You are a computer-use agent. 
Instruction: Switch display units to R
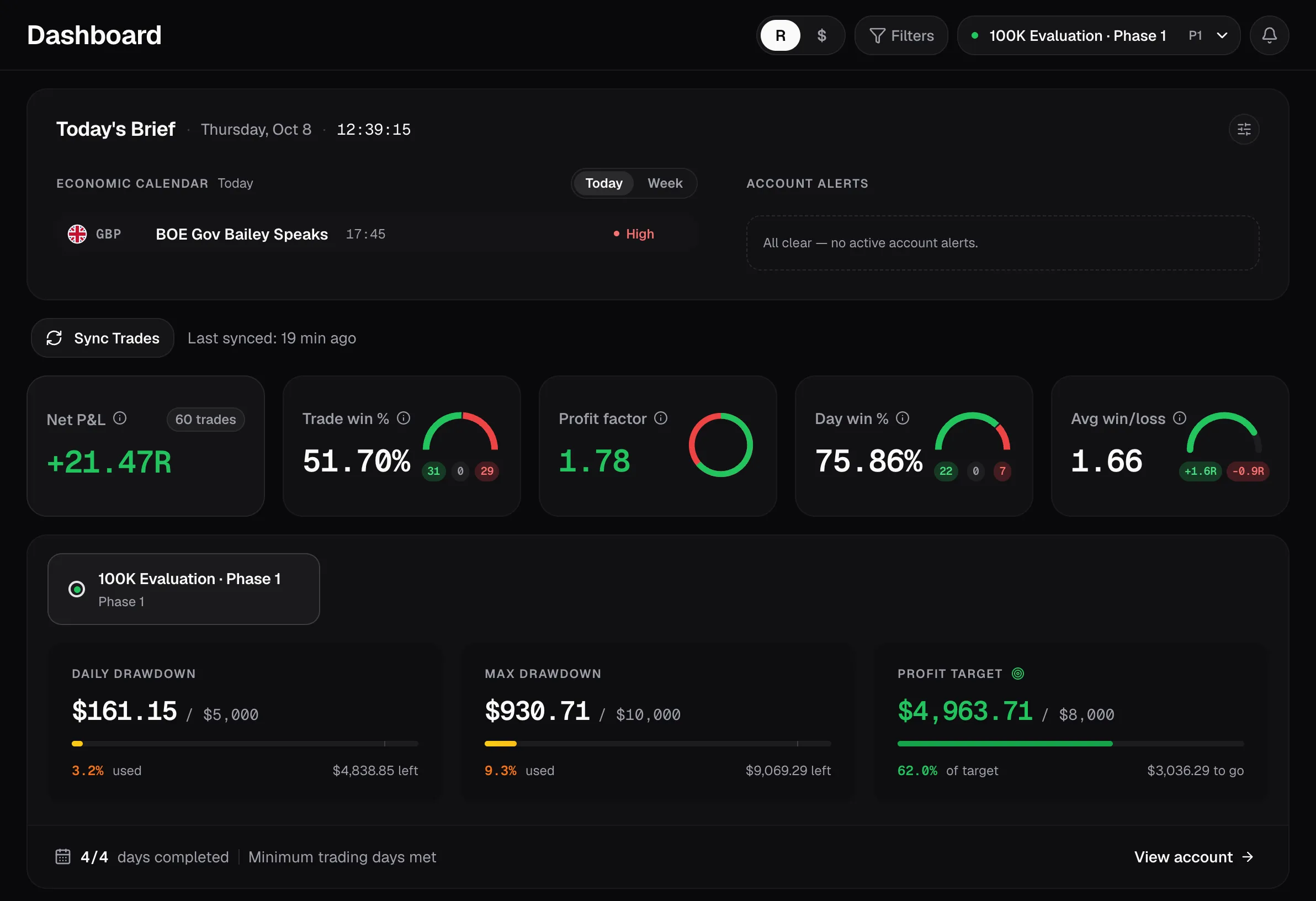coord(781,36)
